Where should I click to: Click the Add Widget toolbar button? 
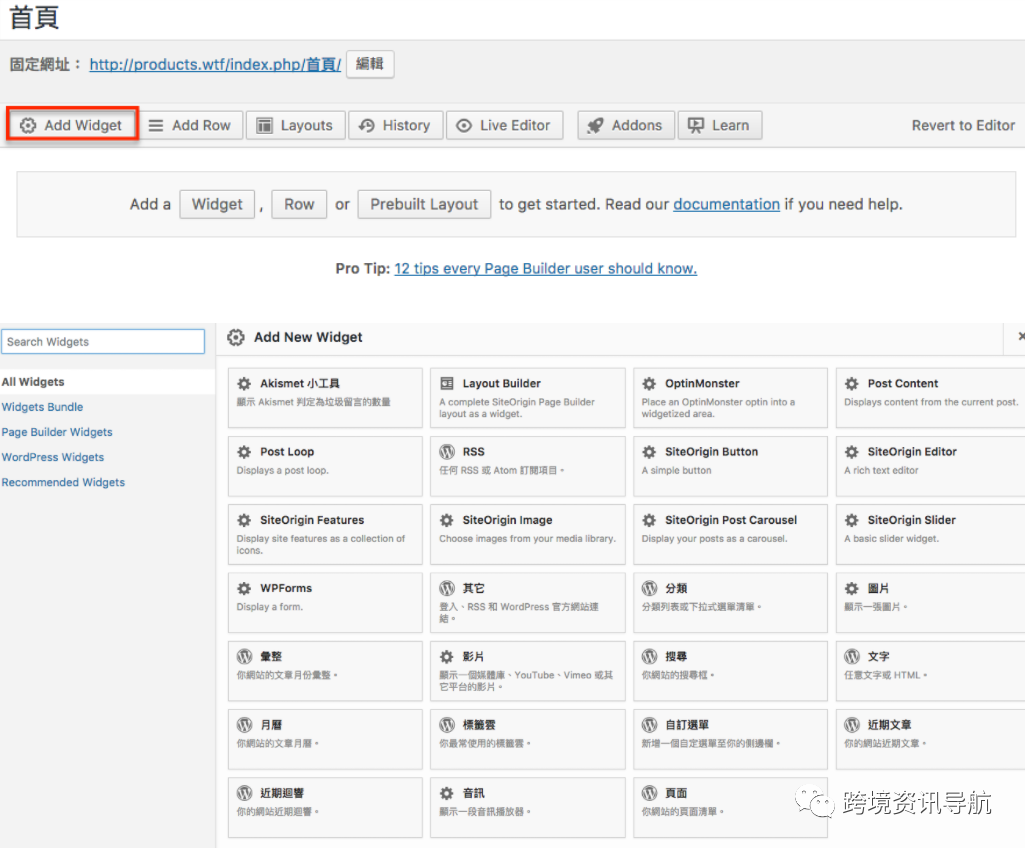point(72,125)
